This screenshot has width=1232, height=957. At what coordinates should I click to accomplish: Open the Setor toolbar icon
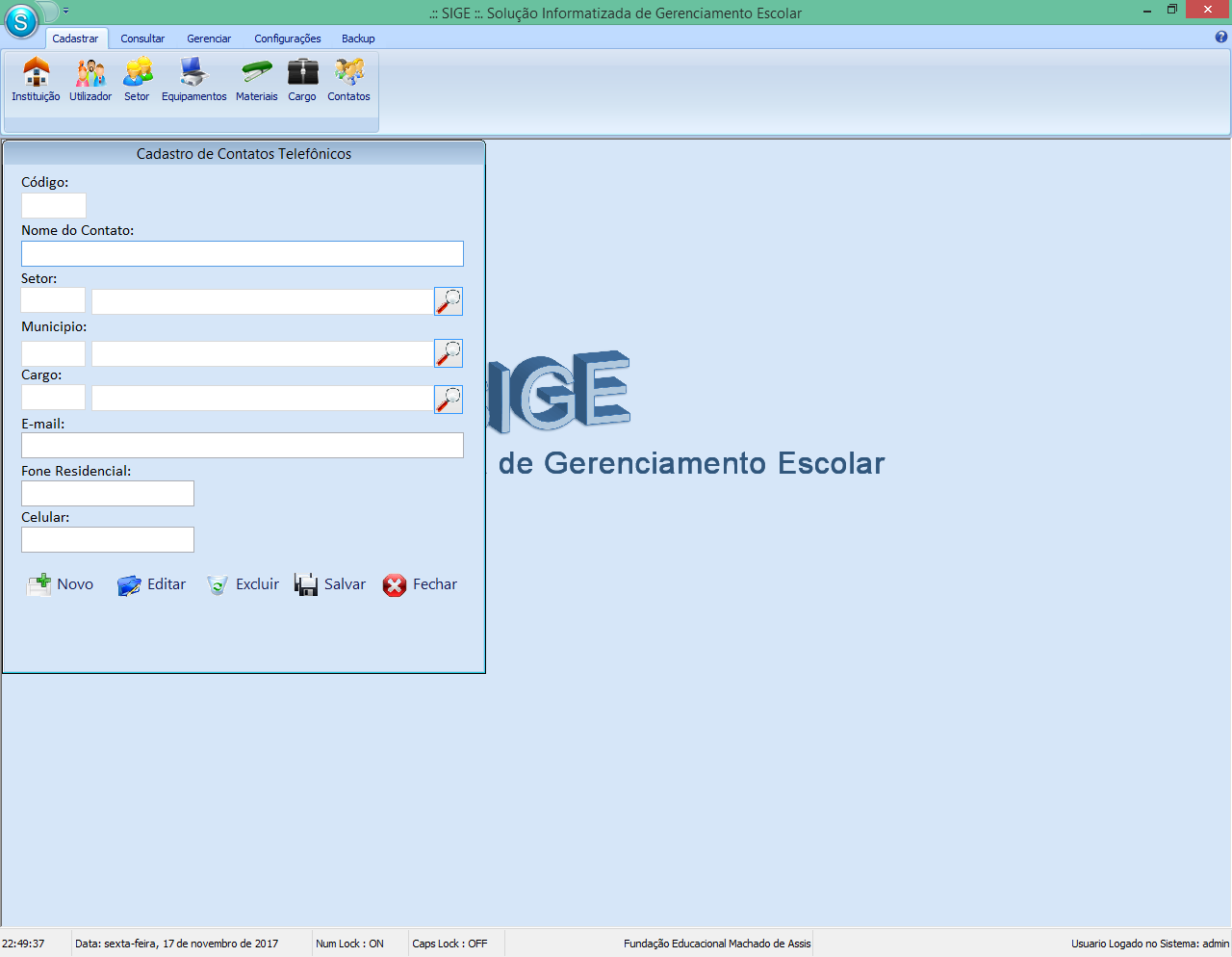click(137, 79)
